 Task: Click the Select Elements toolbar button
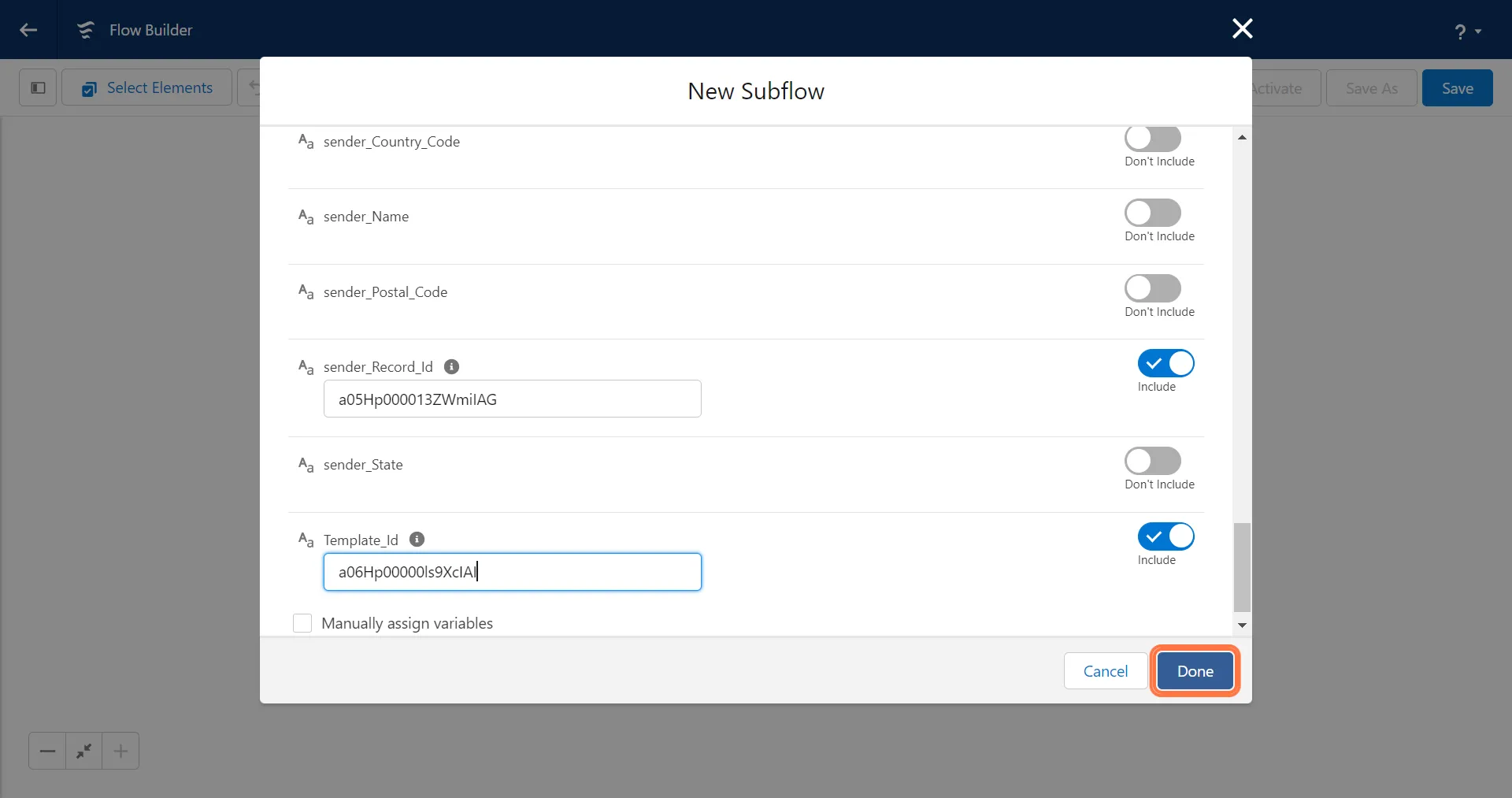[147, 87]
